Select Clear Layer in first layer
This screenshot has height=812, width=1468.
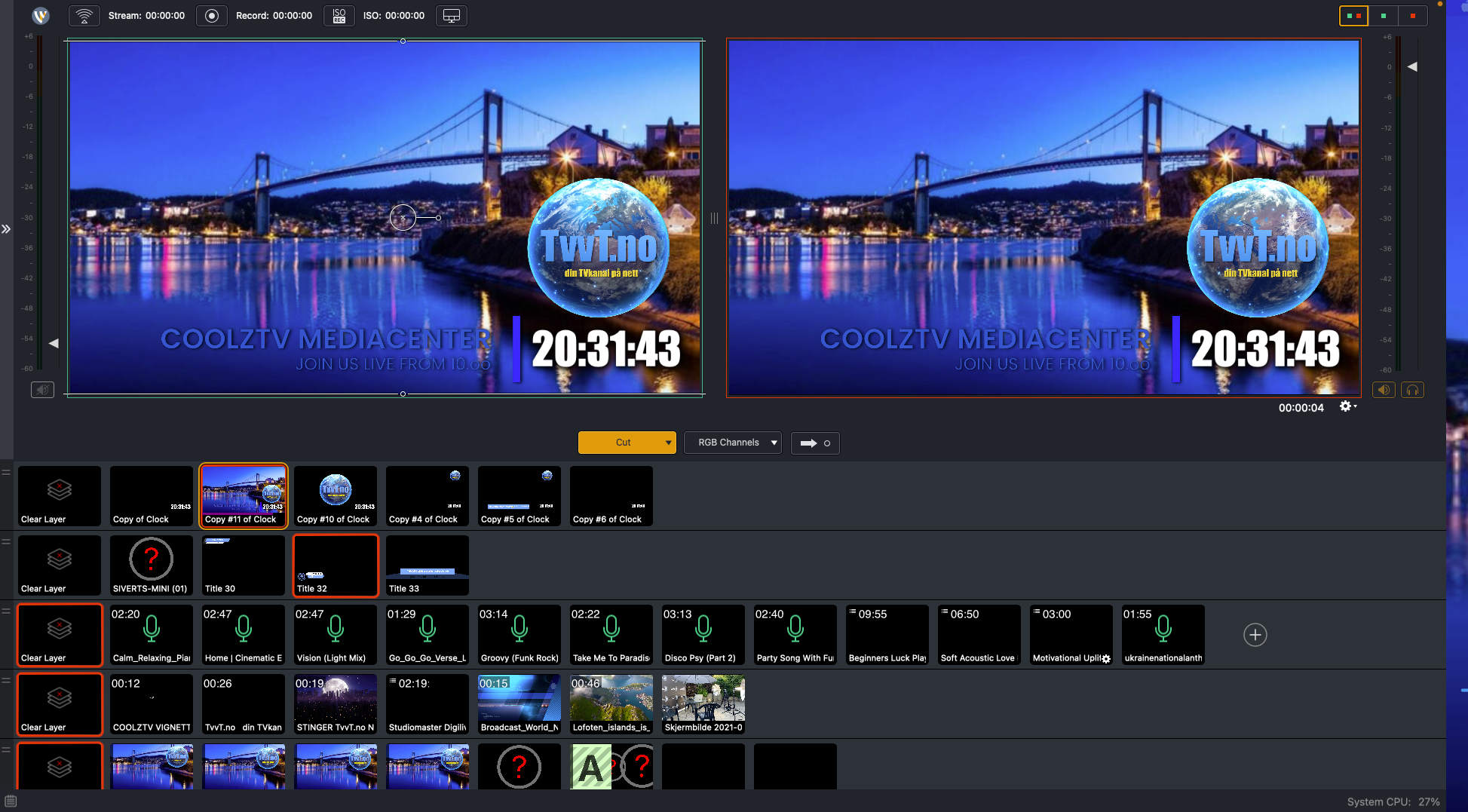coord(60,496)
